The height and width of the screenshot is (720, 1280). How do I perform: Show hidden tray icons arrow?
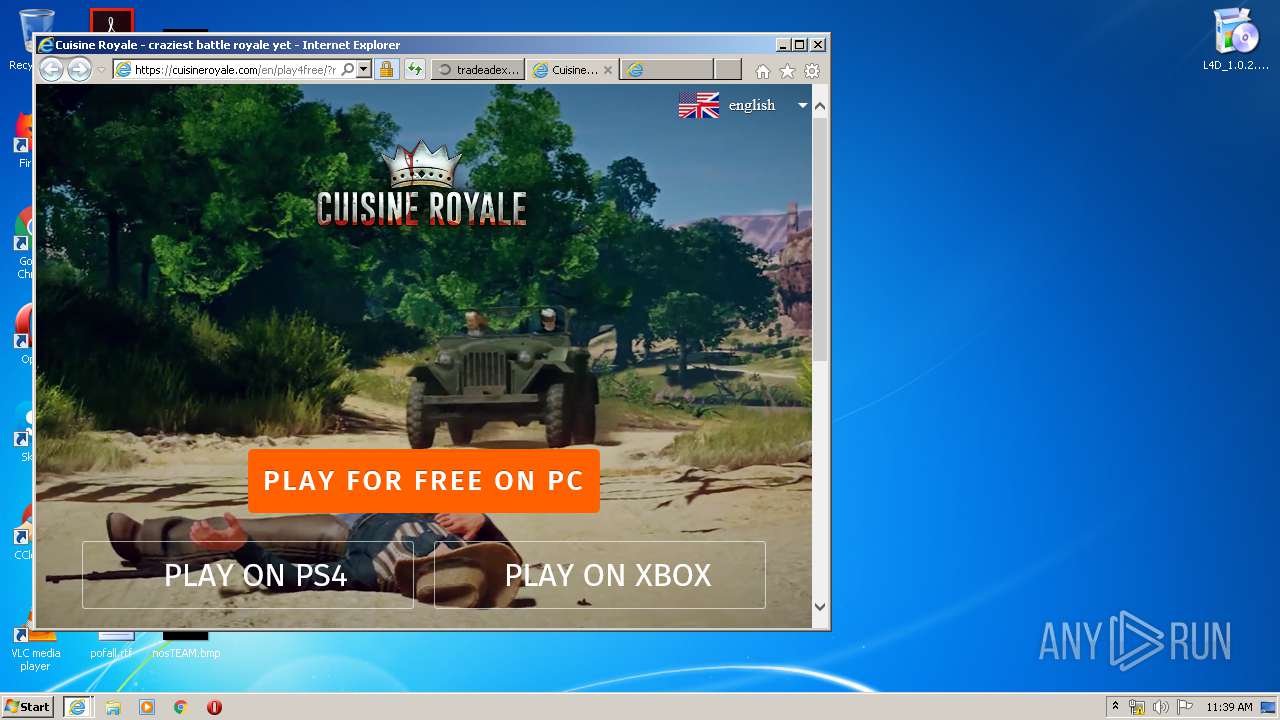[1116, 707]
